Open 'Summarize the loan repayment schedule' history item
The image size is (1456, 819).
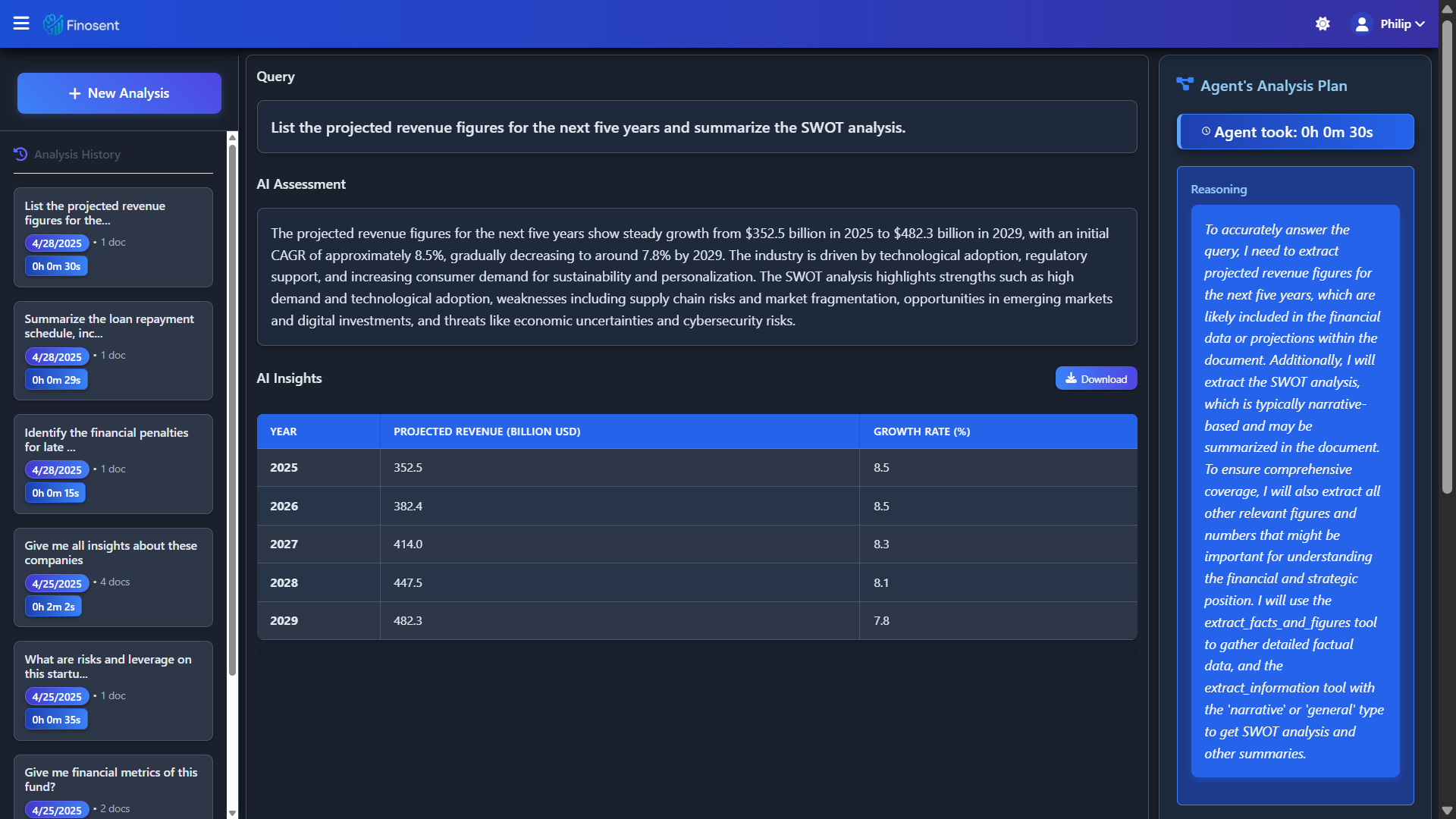(113, 350)
